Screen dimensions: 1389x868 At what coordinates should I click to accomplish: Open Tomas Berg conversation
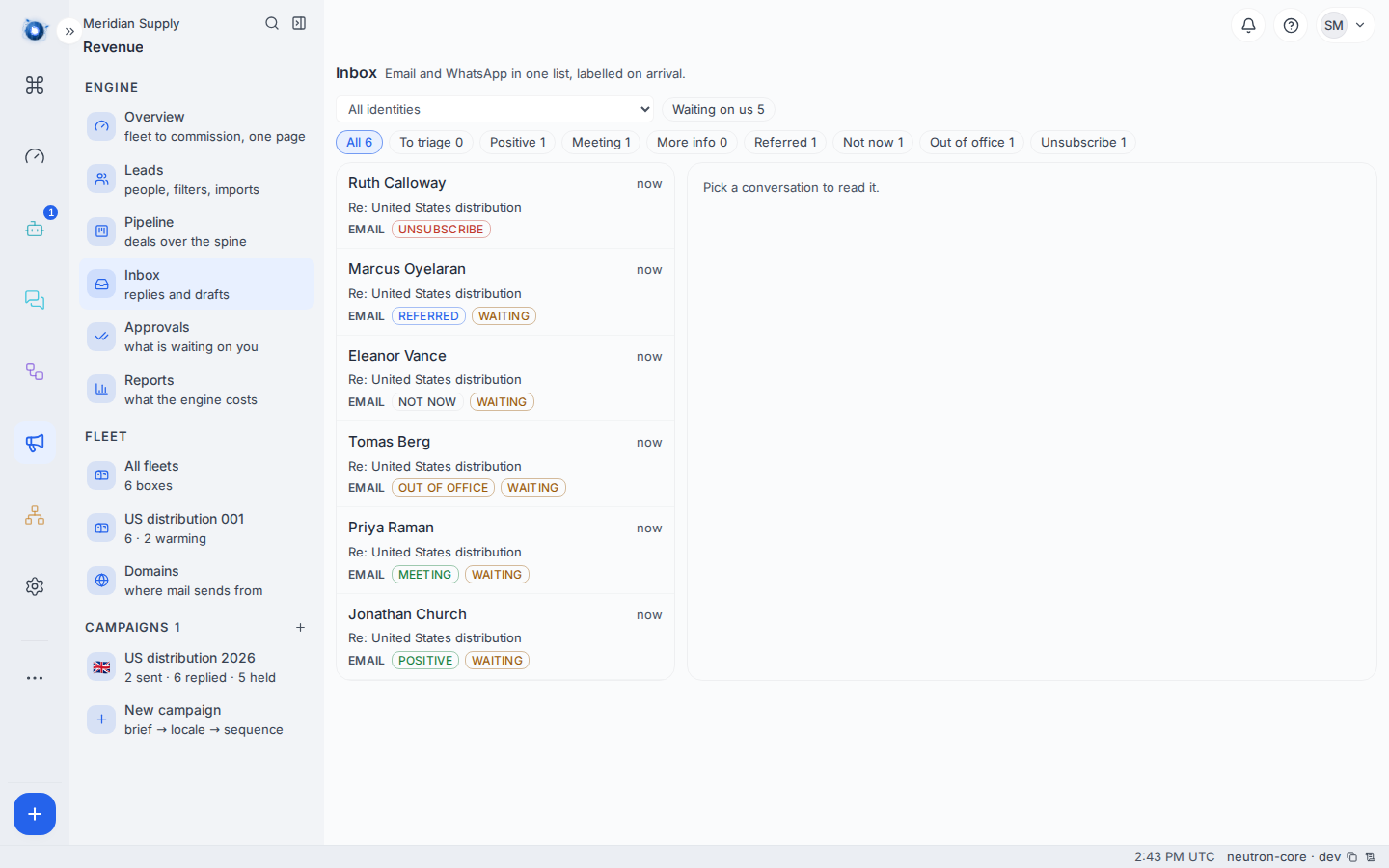click(x=505, y=464)
